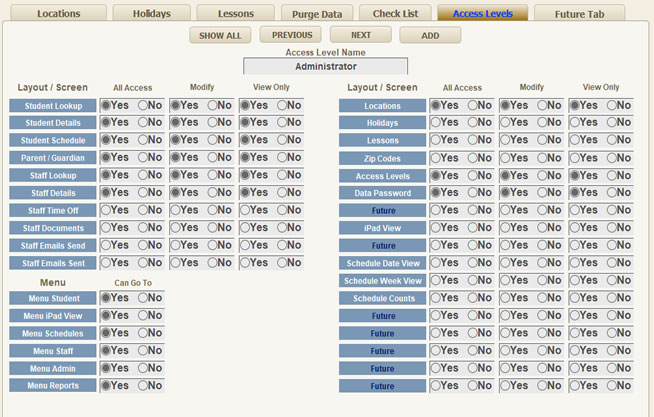Set Zip Codes View Only to Yes
This screenshot has height=417, width=654.
(x=575, y=158)
